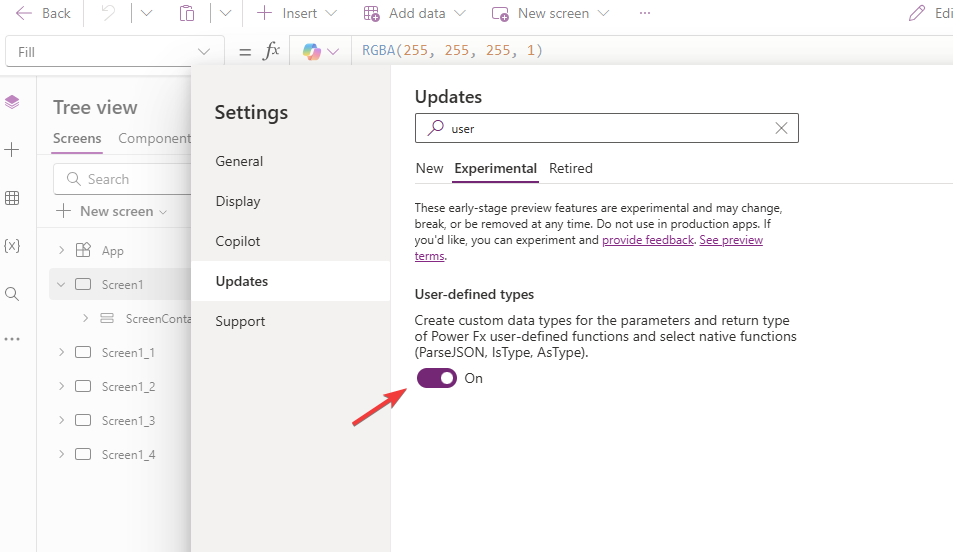This screenshot has width=953, height=552.
Task: Switch to the Retired tab
Action: click(570, 168)
